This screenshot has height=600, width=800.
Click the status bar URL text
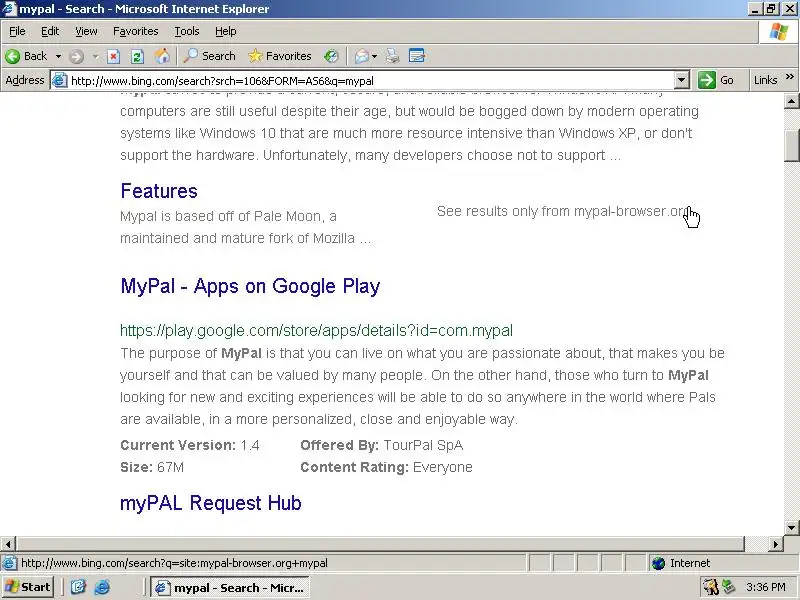(x=174, y=563)
